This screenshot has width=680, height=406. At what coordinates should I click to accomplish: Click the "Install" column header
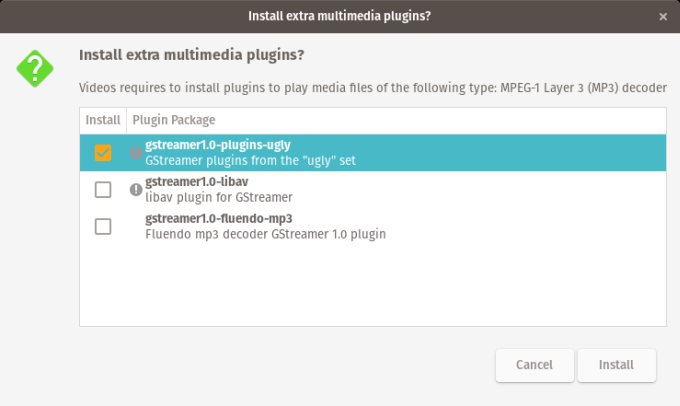coord(103,120)
